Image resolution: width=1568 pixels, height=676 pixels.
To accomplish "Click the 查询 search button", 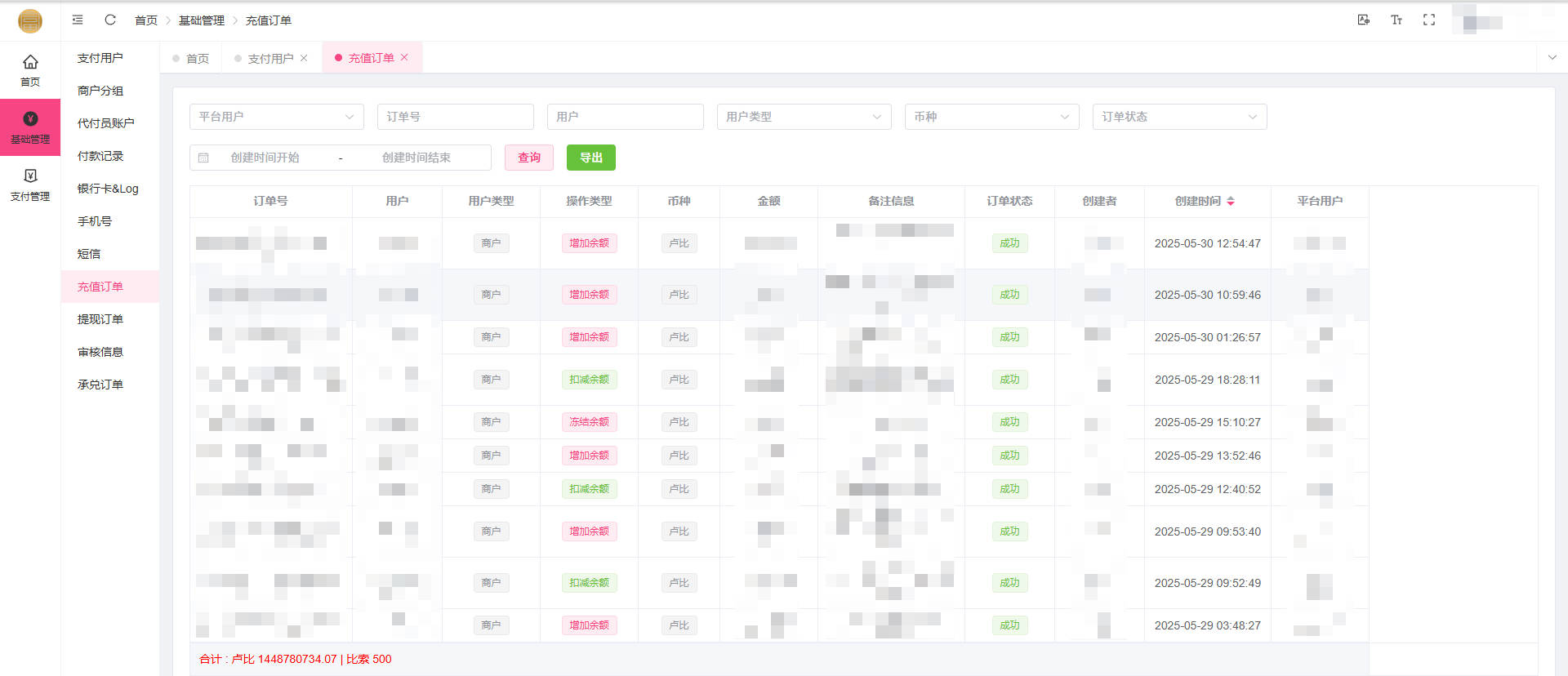I will click(x=529, y=158).
